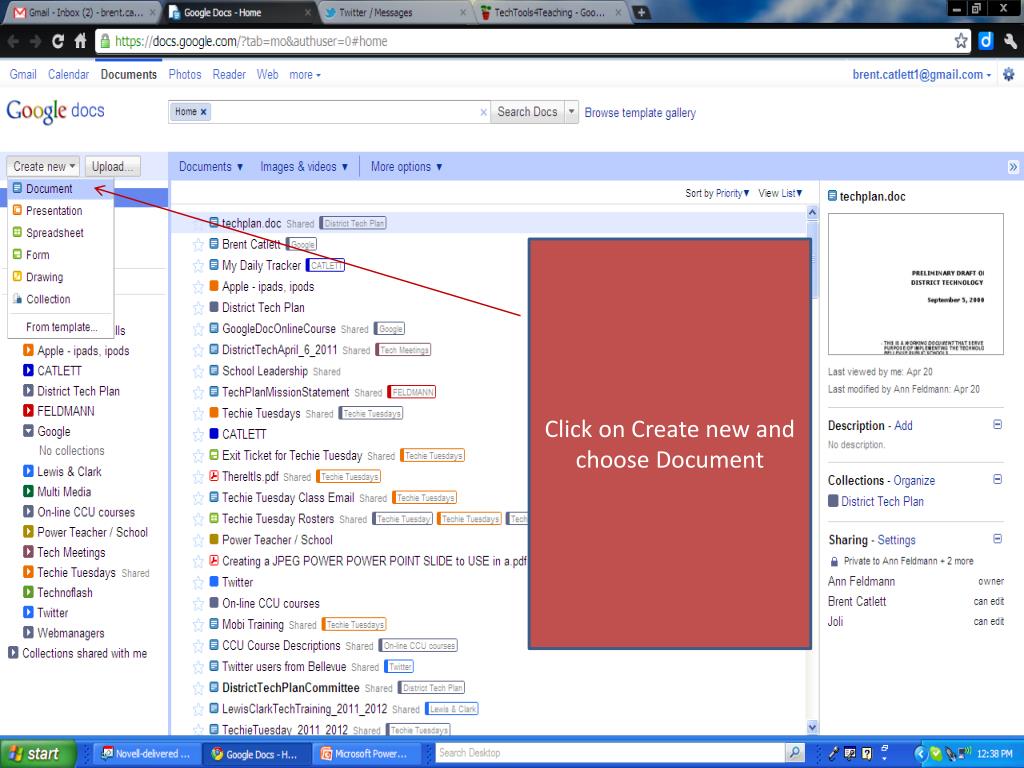Screen dimensions: 1024x768
Task: Expand Collections shared with me
Action: point(13,653)
